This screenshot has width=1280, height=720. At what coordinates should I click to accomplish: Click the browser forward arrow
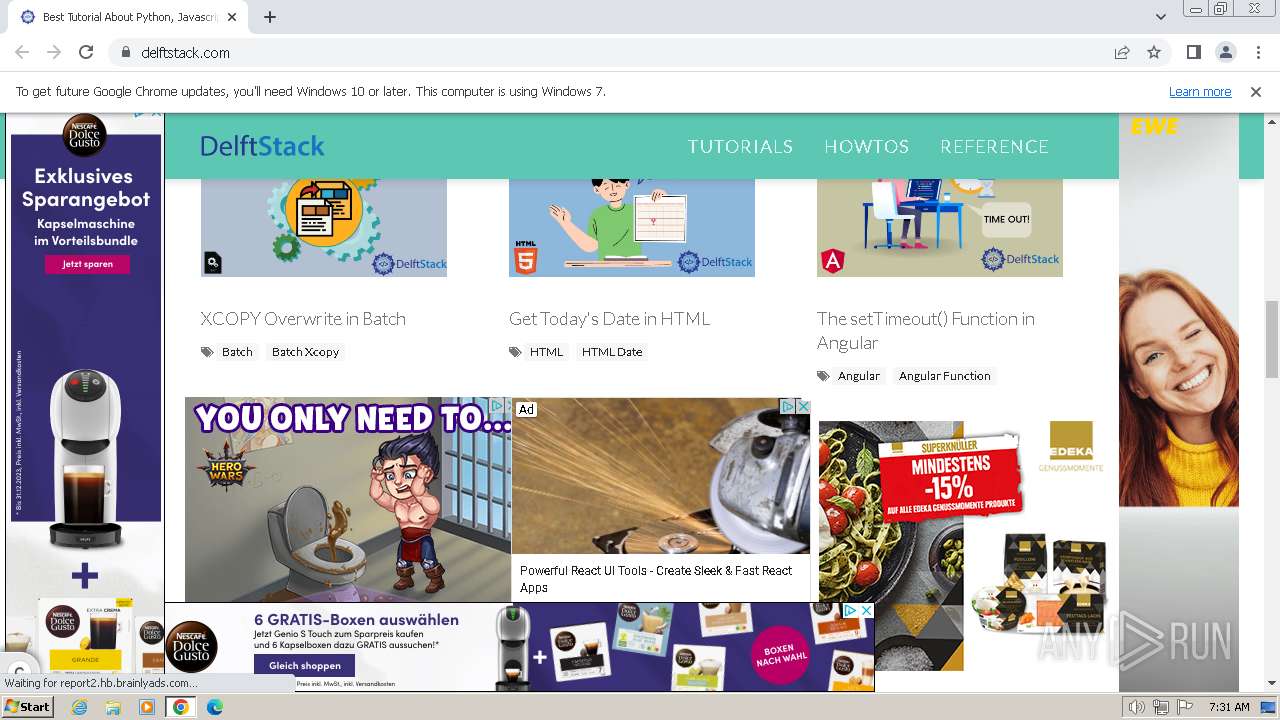(x=54, y=52)
